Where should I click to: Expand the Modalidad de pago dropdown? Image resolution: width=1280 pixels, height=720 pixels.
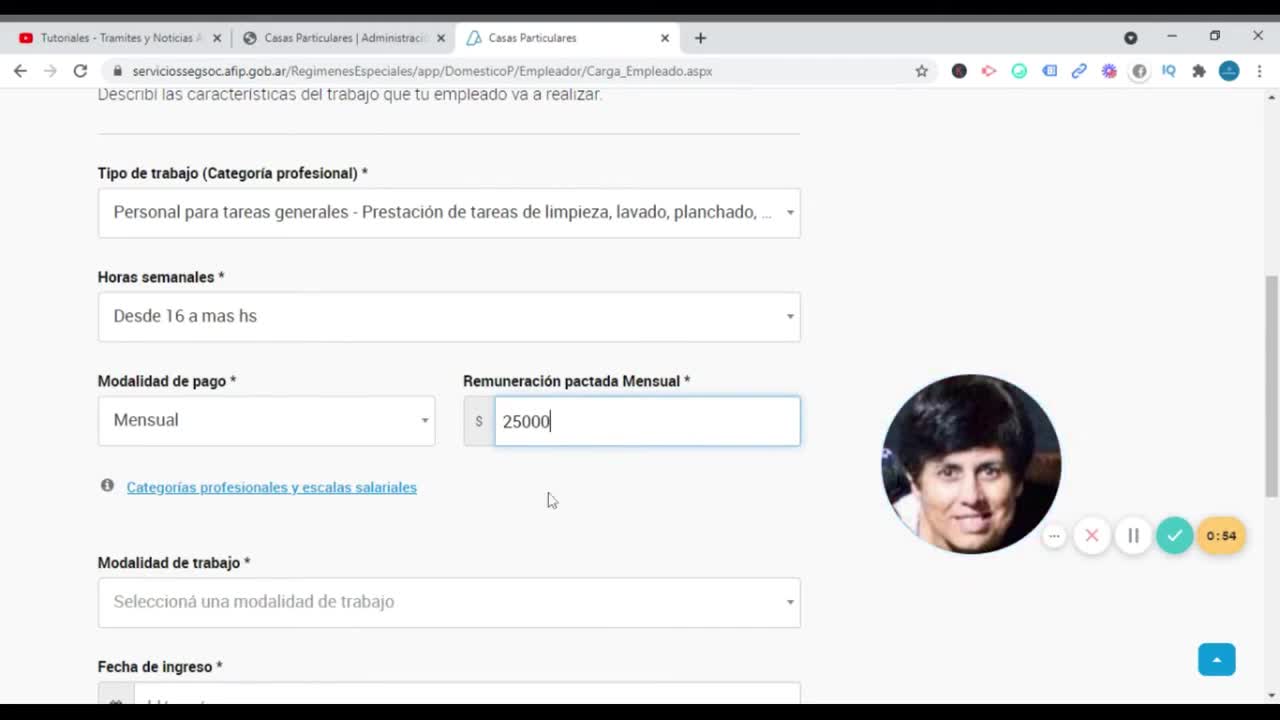click(x=266, y=421)
